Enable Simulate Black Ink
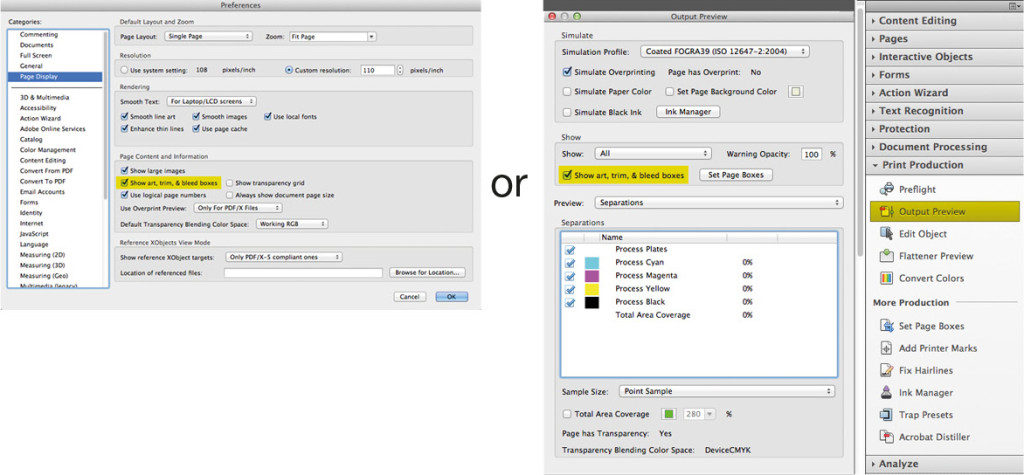Viewport: 1024px width, 475px height. coord(567,112)
